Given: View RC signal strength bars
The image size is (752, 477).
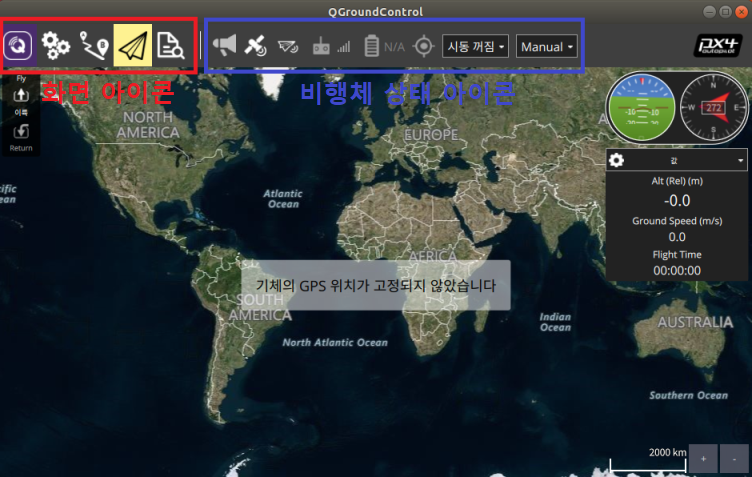Looking at the screenshot, I should point(344,47).
